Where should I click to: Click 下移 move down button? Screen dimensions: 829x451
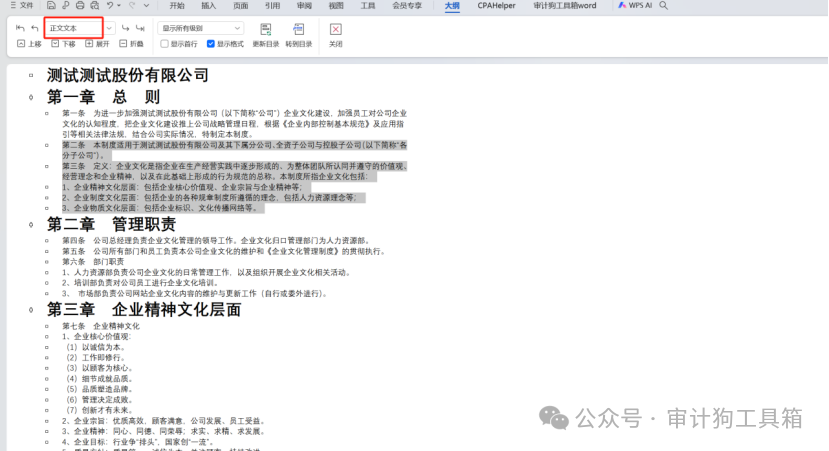pos(63,44)
